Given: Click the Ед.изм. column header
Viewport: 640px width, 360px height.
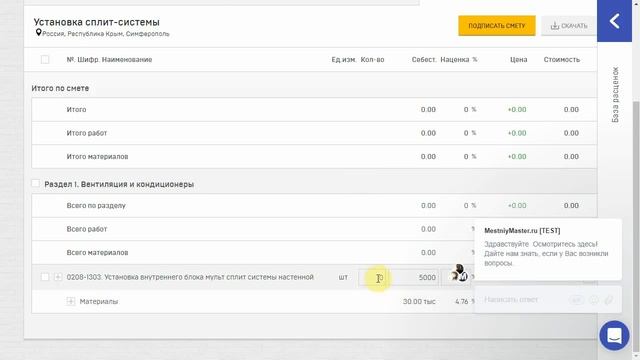Looking at the screenshot, I should click(344, 60).
